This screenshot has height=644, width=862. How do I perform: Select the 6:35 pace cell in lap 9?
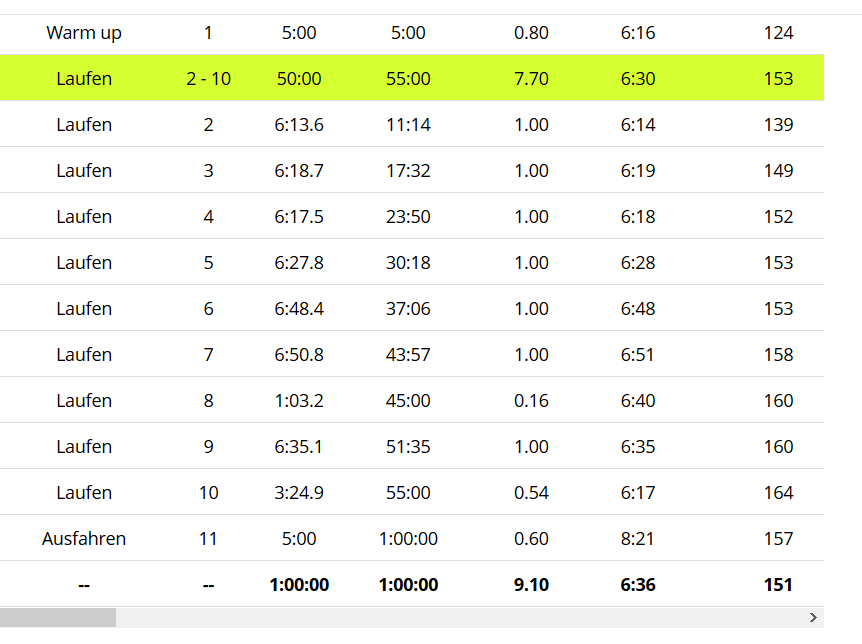(x=638, y=447)
